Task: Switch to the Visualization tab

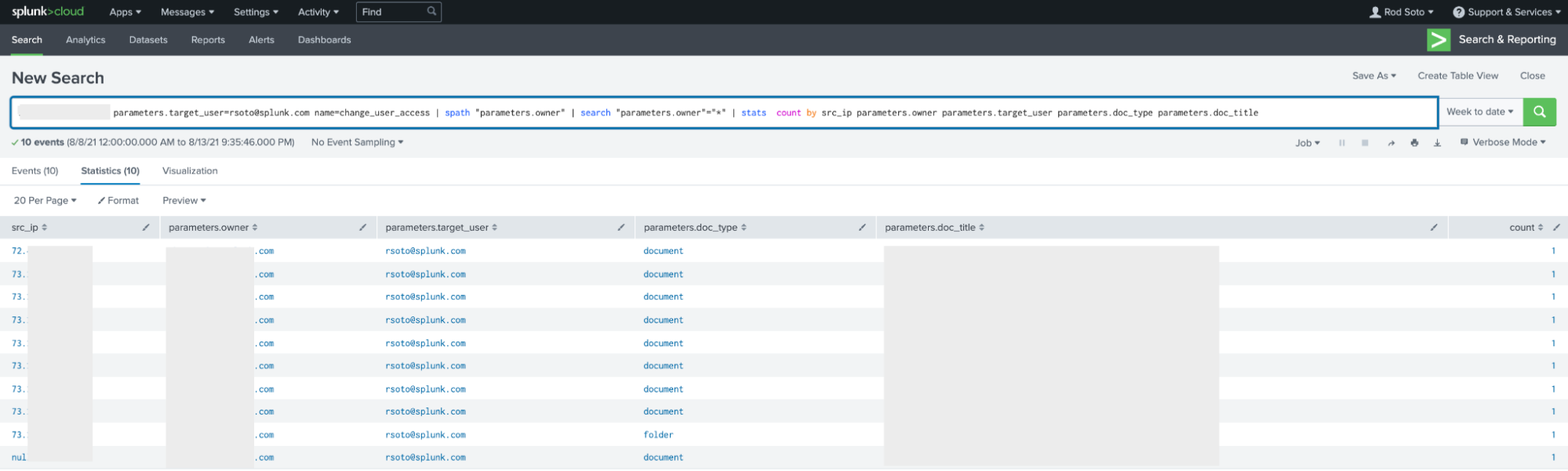Action: coord(190,171)
